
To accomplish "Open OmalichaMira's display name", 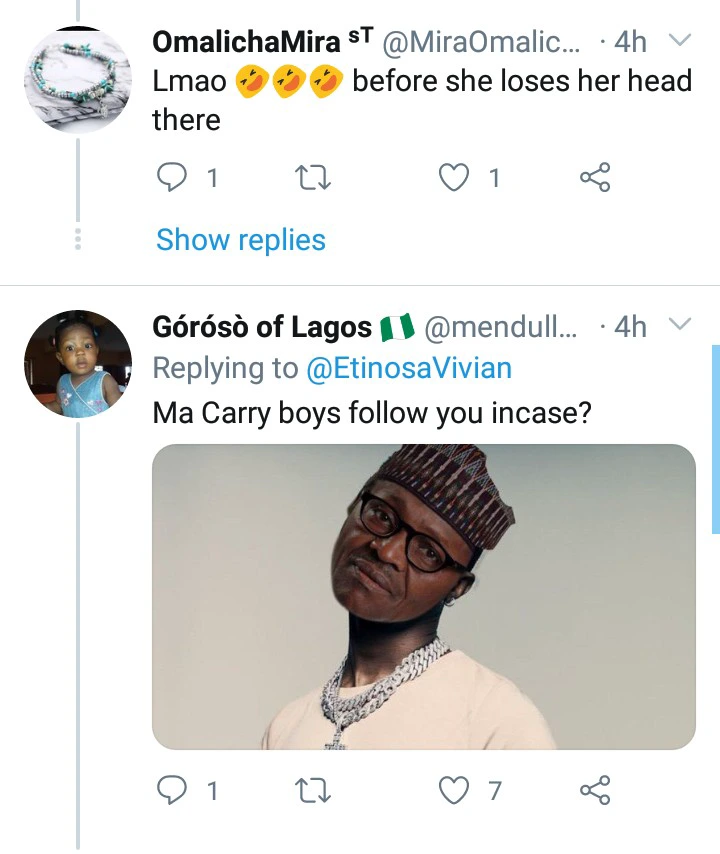I will [x=246, y=42].
